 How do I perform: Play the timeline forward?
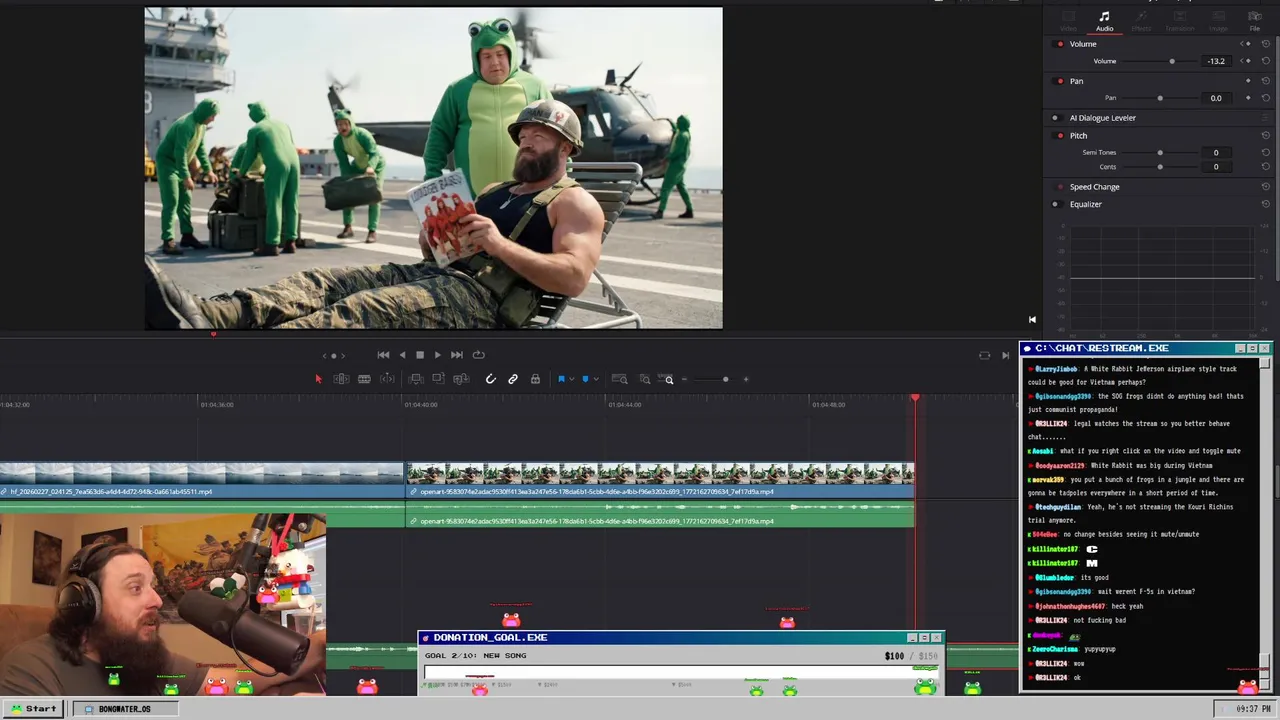(x=438, y=355)
